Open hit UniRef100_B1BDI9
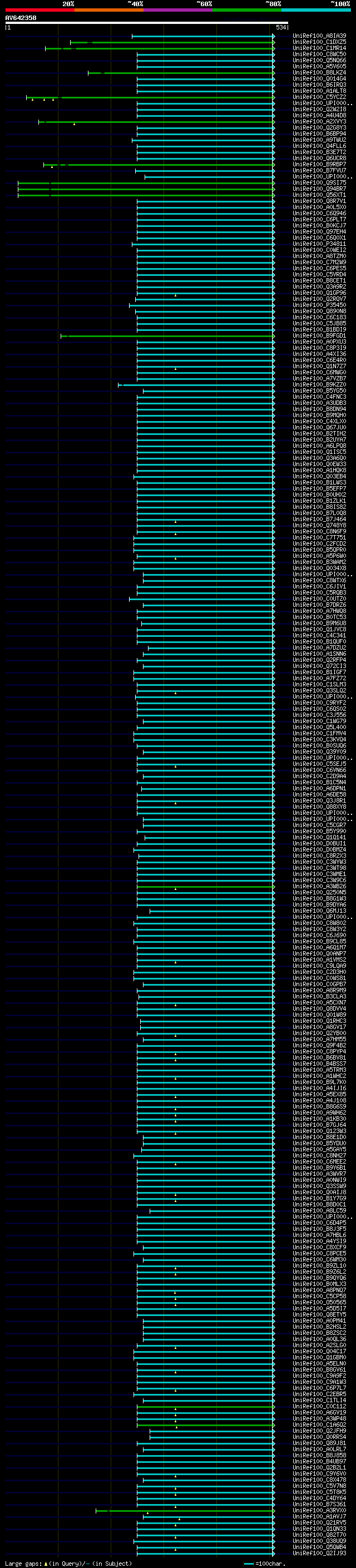The image size is (356, 1568). tap(319, 329)
